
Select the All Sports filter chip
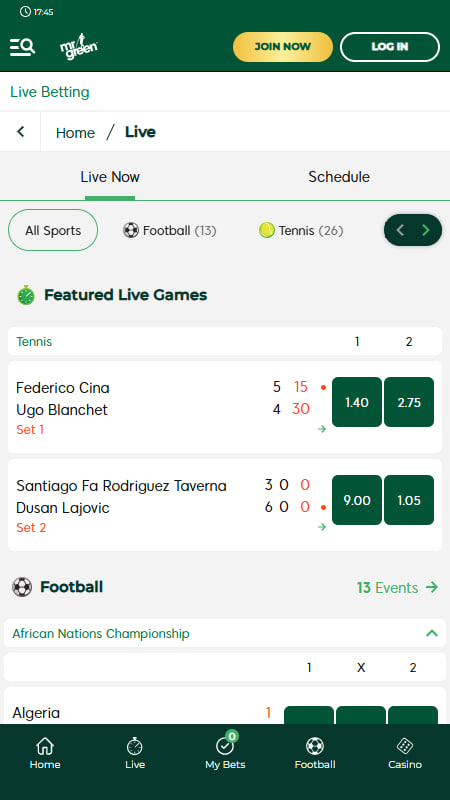53,230
